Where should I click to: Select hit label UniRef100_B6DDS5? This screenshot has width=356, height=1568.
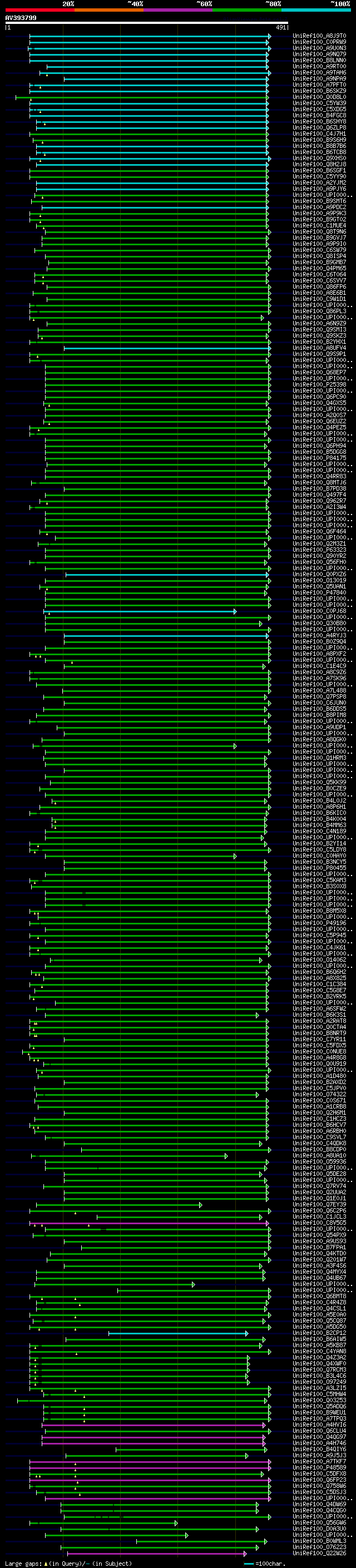tap(319, 709)
